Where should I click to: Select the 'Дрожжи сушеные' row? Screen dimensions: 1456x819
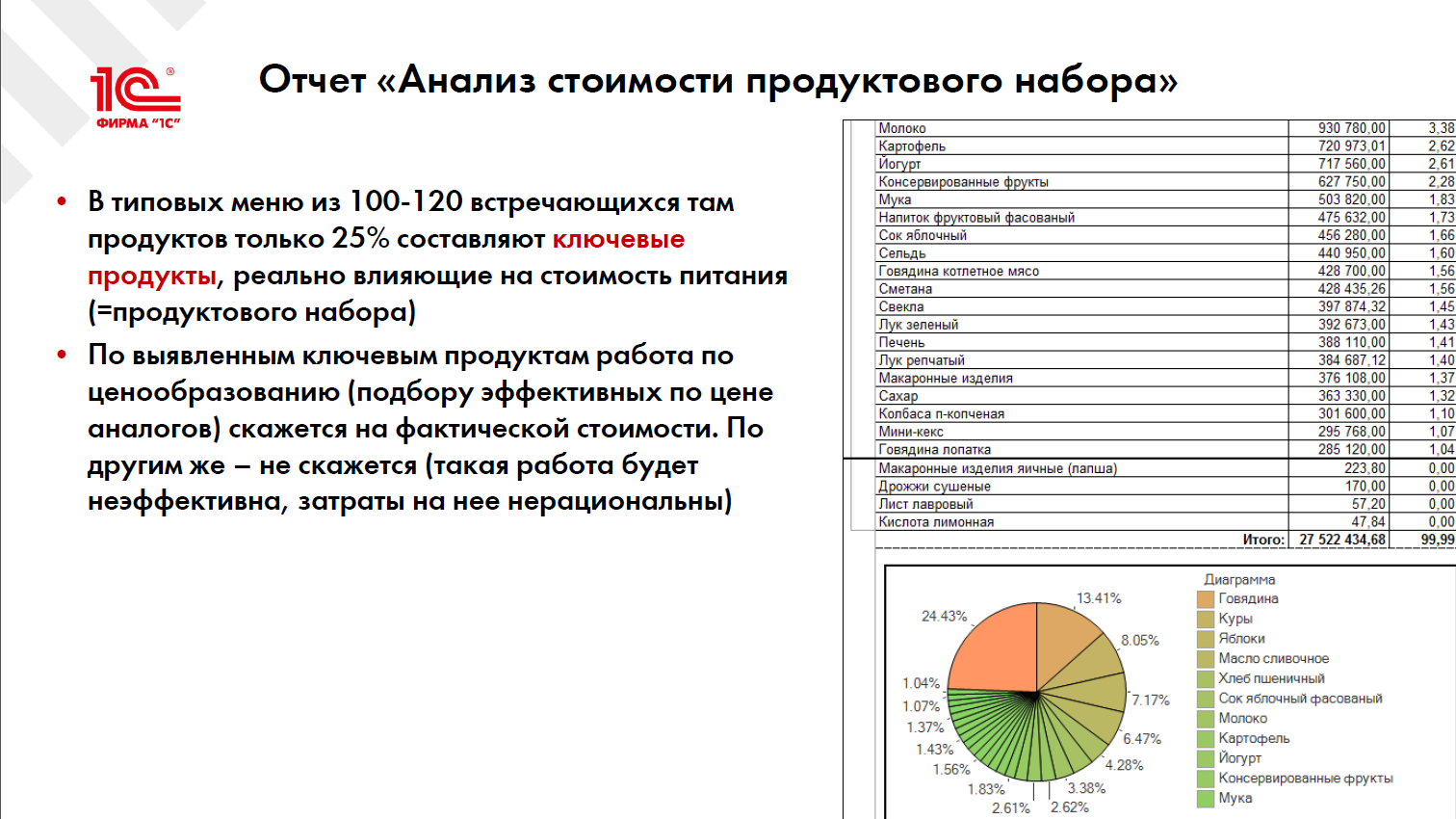[x=935, y=487]
